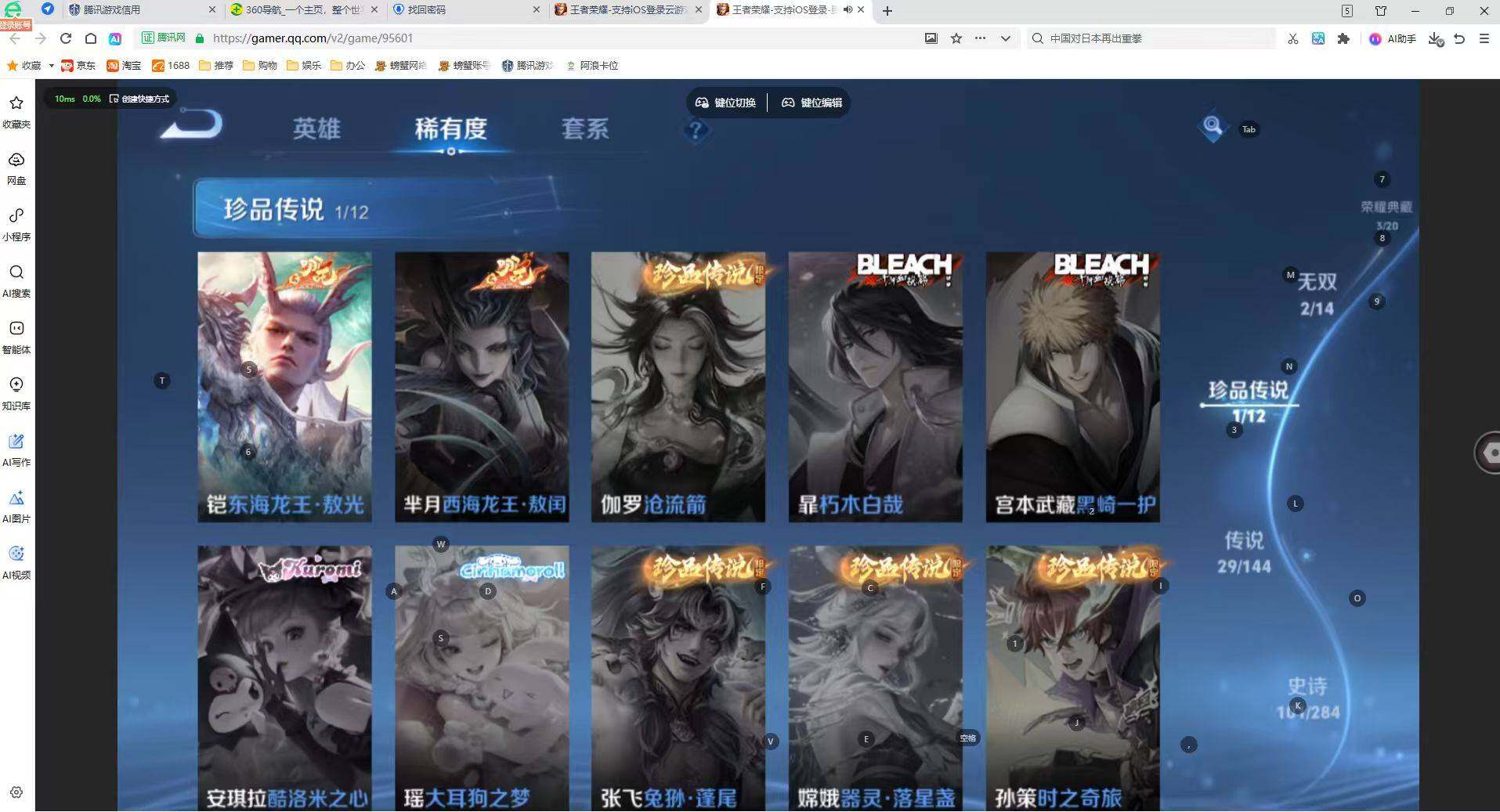Click the AI icon beside the address bar
This screenshot has width=1500, height=812.
[x=115, y=38]
